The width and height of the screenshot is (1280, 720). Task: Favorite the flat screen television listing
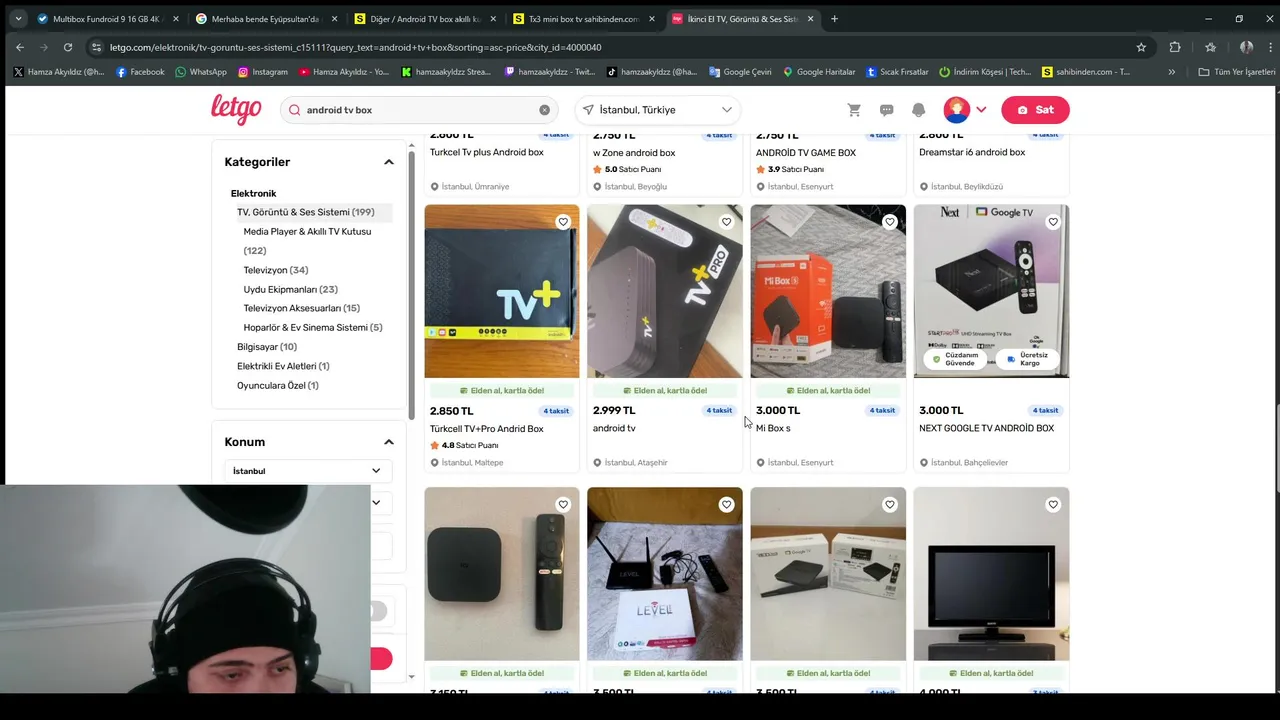coord(1053,505)
